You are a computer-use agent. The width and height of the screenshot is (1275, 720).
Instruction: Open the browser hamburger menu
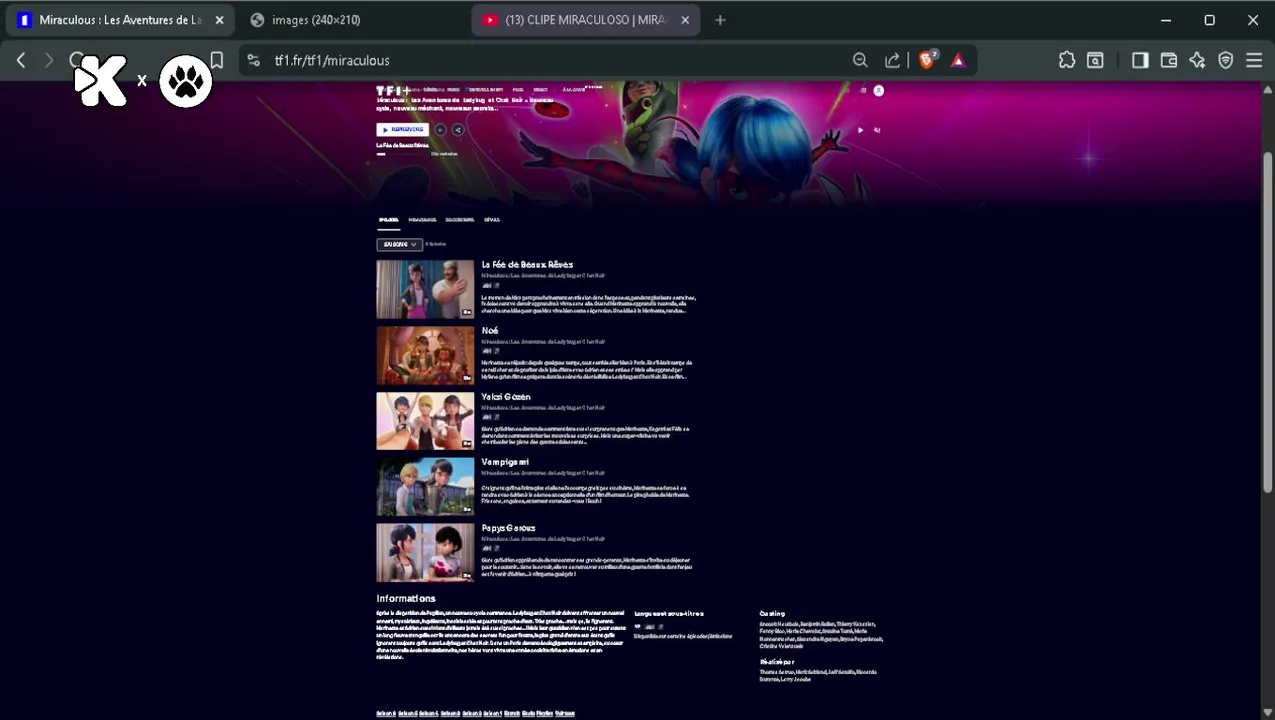(x=1254, y=61)
